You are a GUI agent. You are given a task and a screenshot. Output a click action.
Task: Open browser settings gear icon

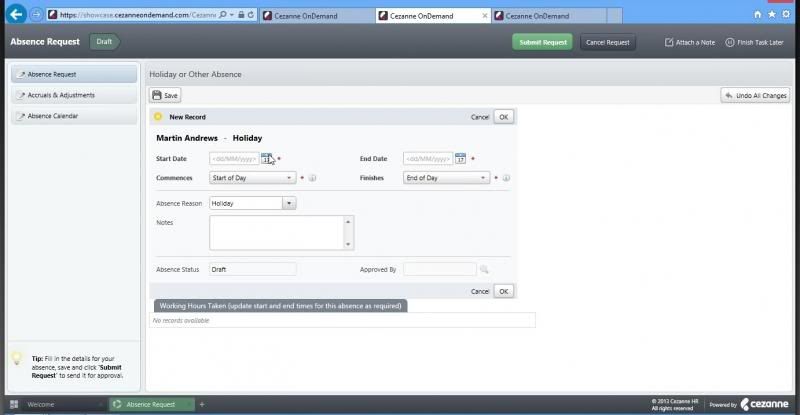[786, 14]
